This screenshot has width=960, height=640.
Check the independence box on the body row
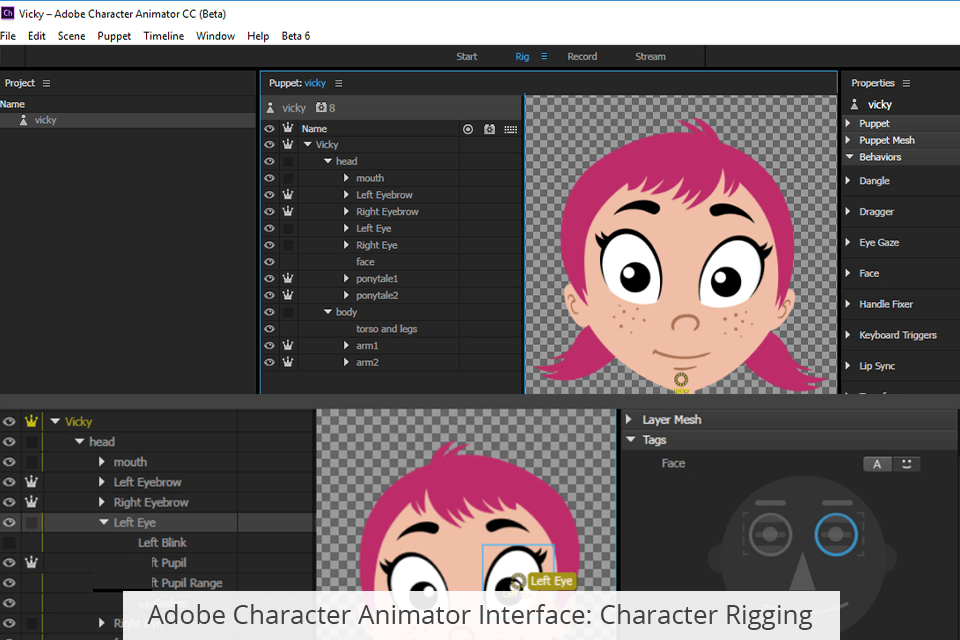(x=288, y=312)
